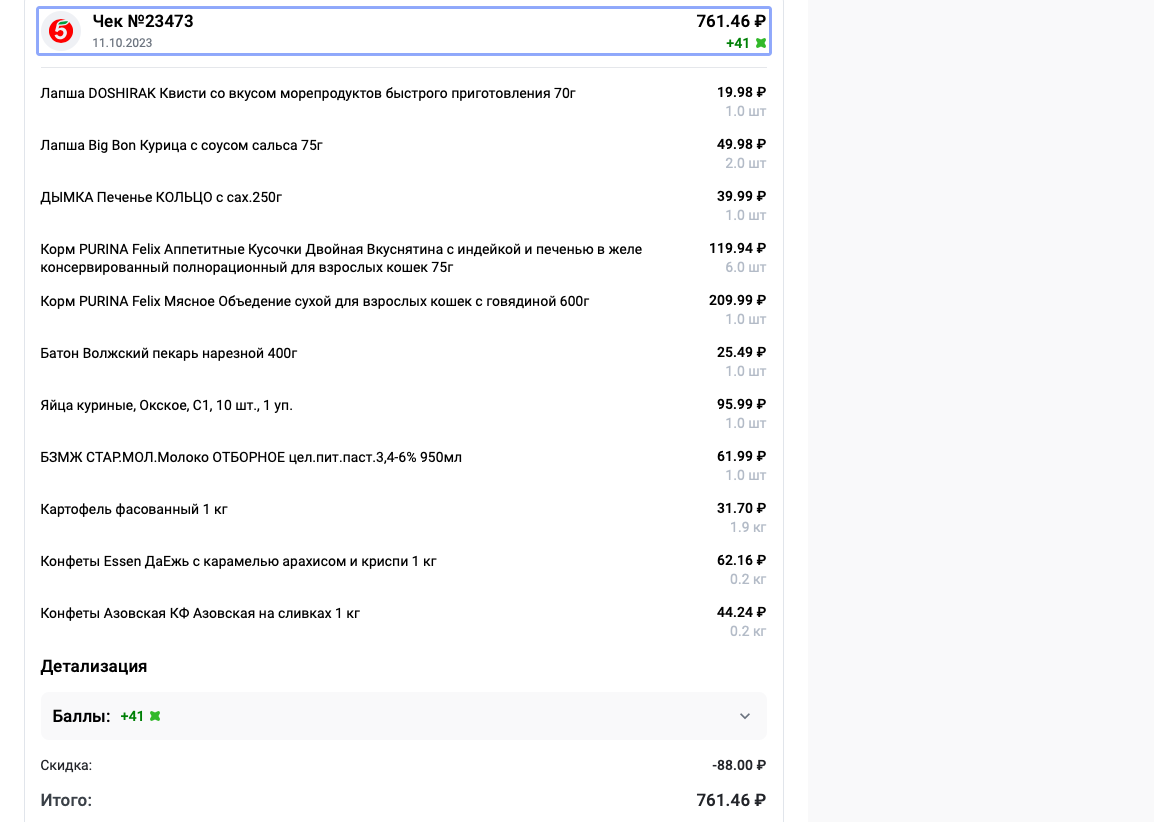Click the green points icon in the receipt header
1154x822 pixels.
pos(761,43)
